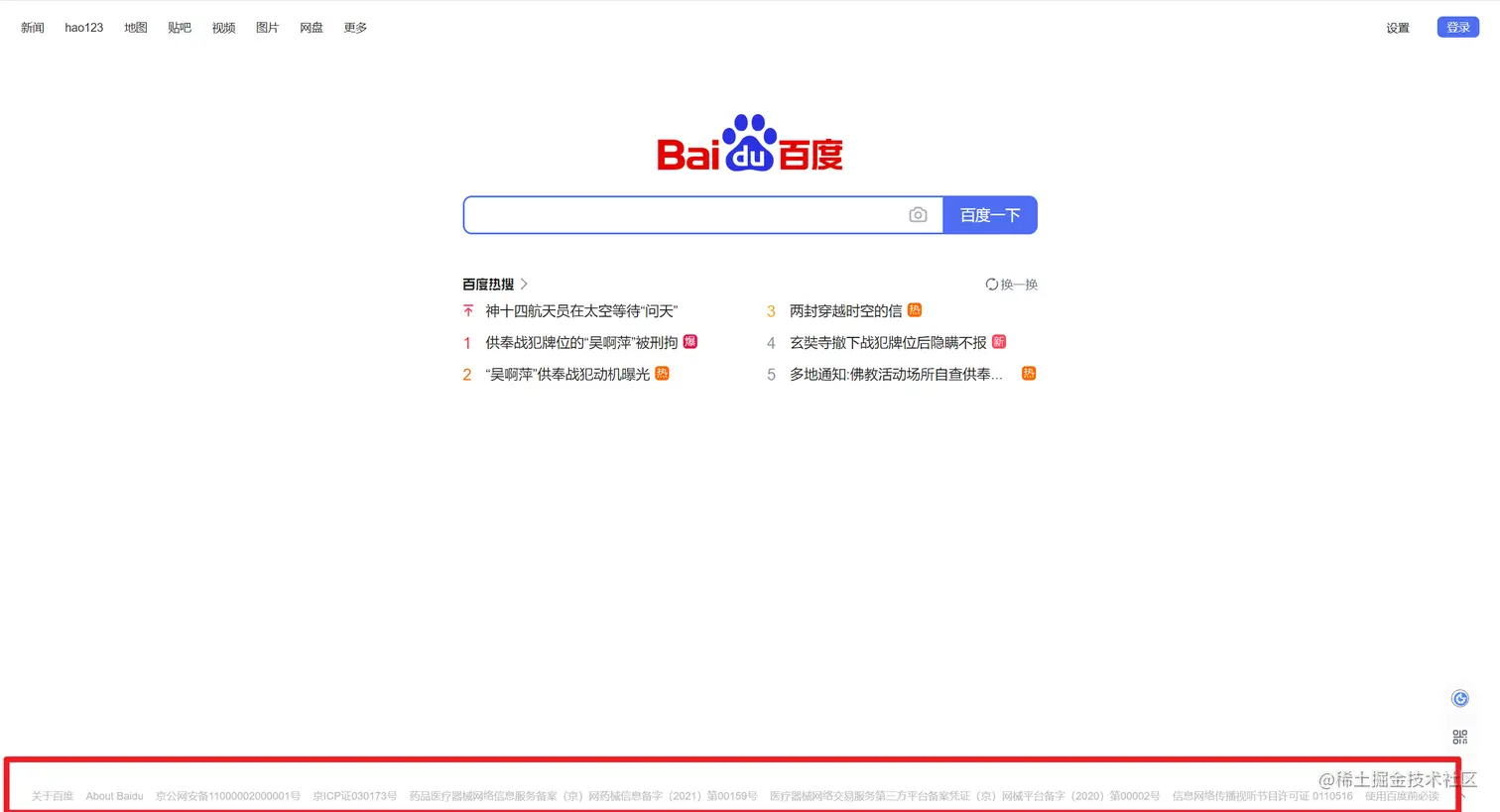Open 视频 in top navigation
Image resolution: width=1500 pixels, height=812 pixels.
[223, 28]
